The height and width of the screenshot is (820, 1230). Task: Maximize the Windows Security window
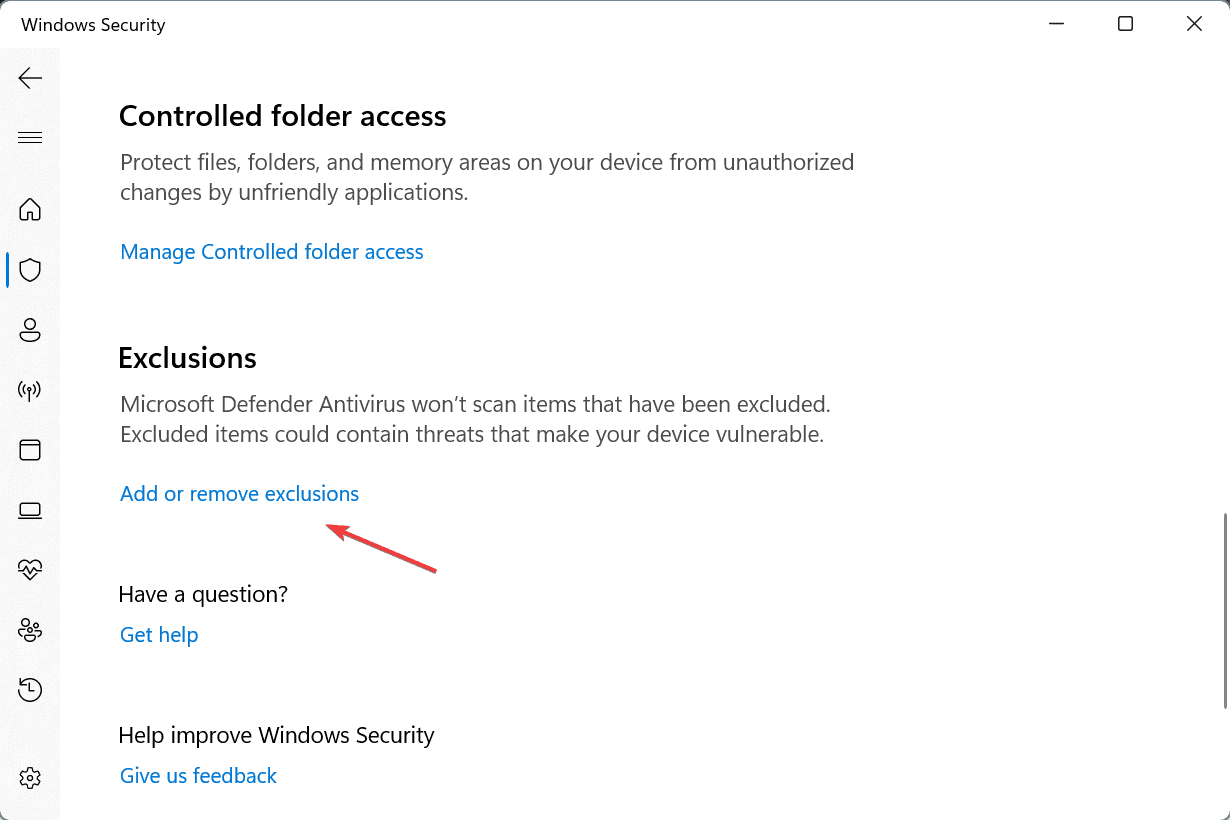click(x=1125, y=24)
